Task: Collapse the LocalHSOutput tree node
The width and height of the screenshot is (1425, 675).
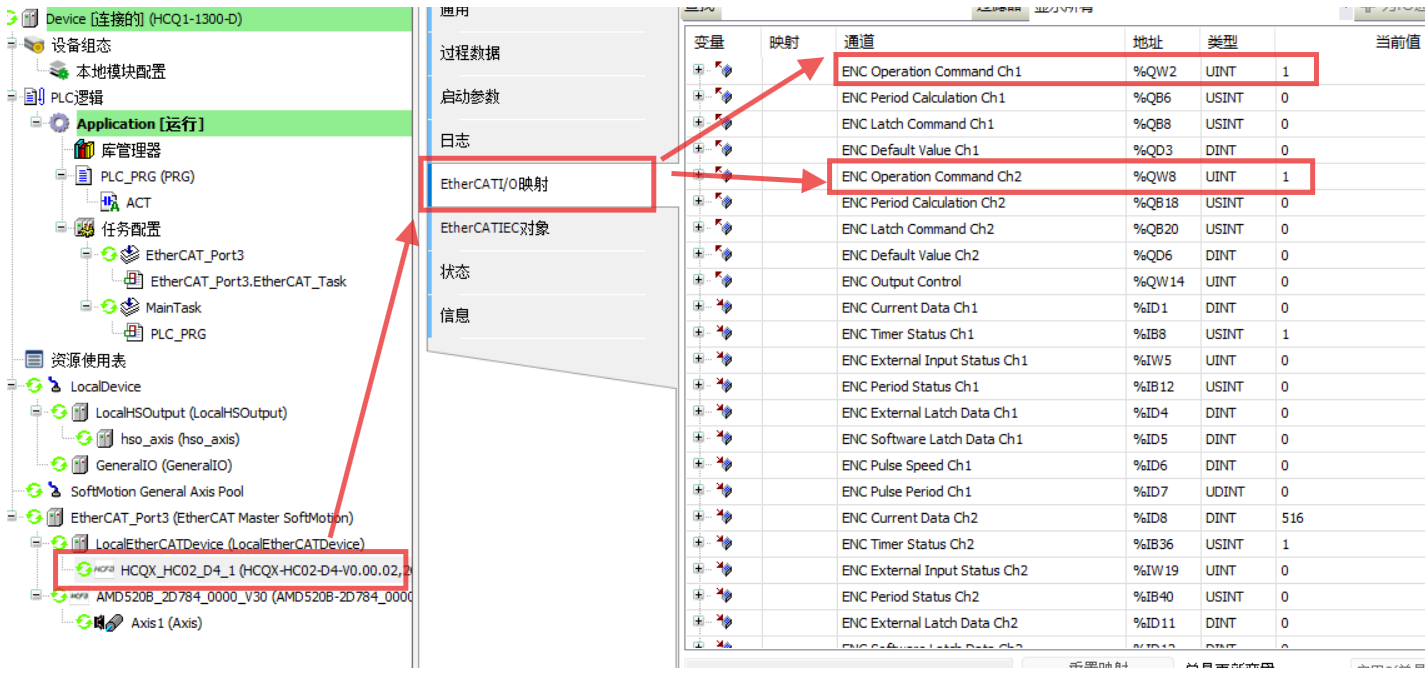Action: pyautogui.click(x=36, y=412)
